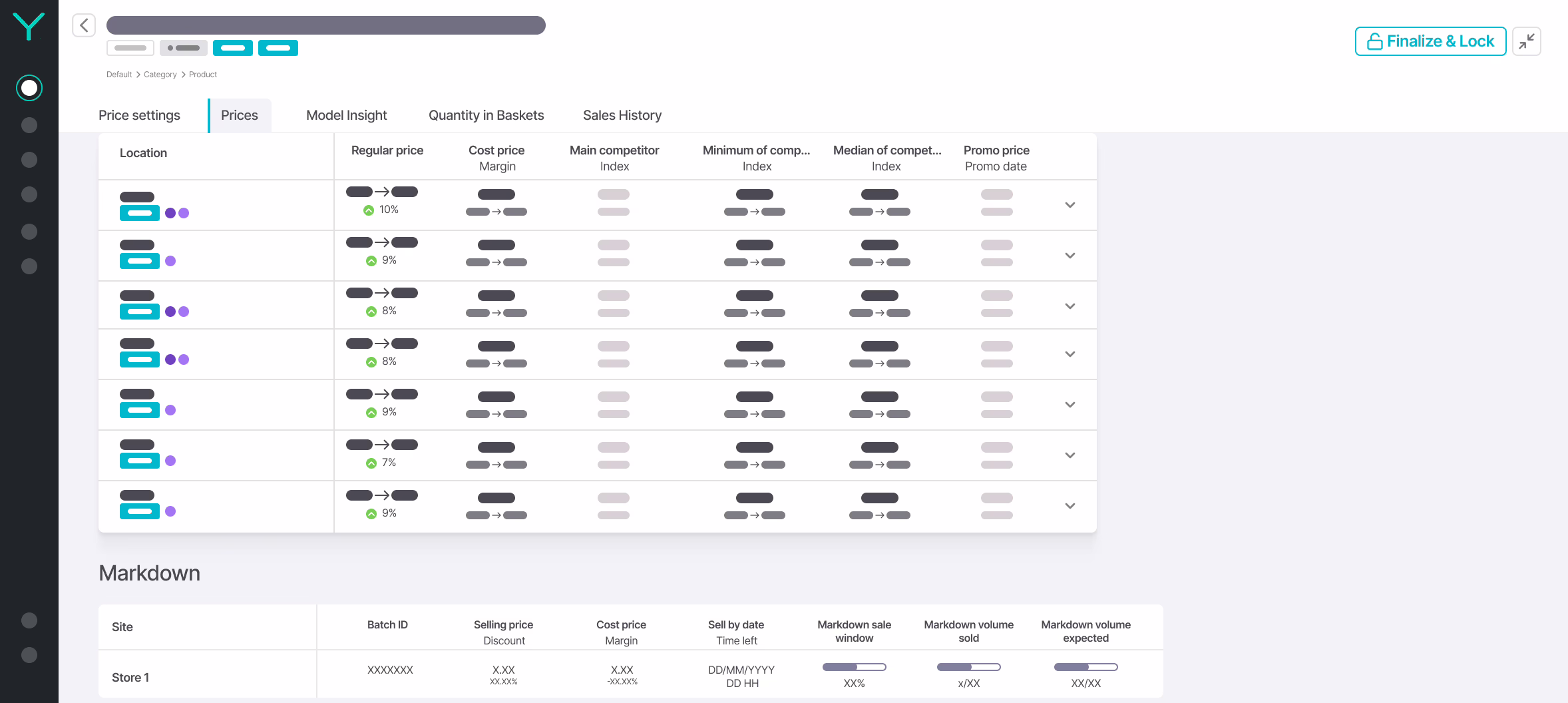Click the Y logo in the sidebar
The width and height of the screenshot is (1568, 703).
pyautogui.click(x=29, y=27)
